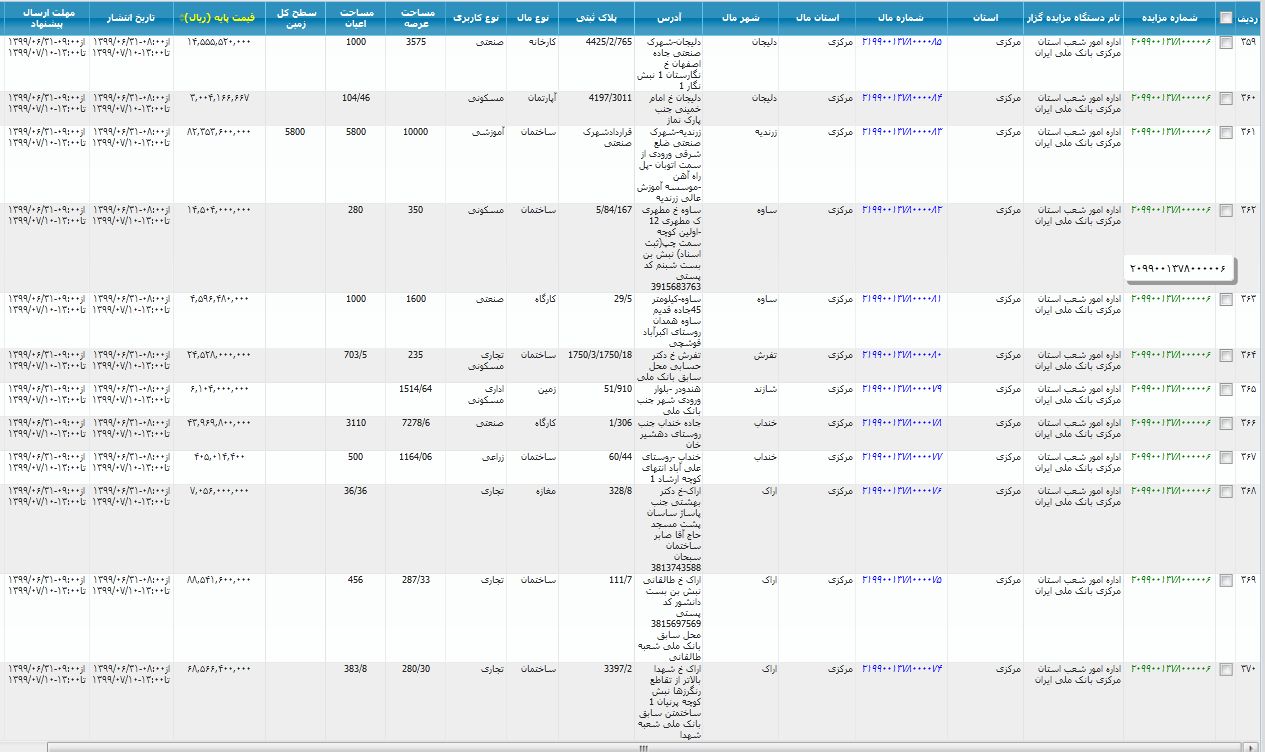1265x752 pixels.
Task: Check the row ۳۶۱ checkbox
Action: [1226, 134]
